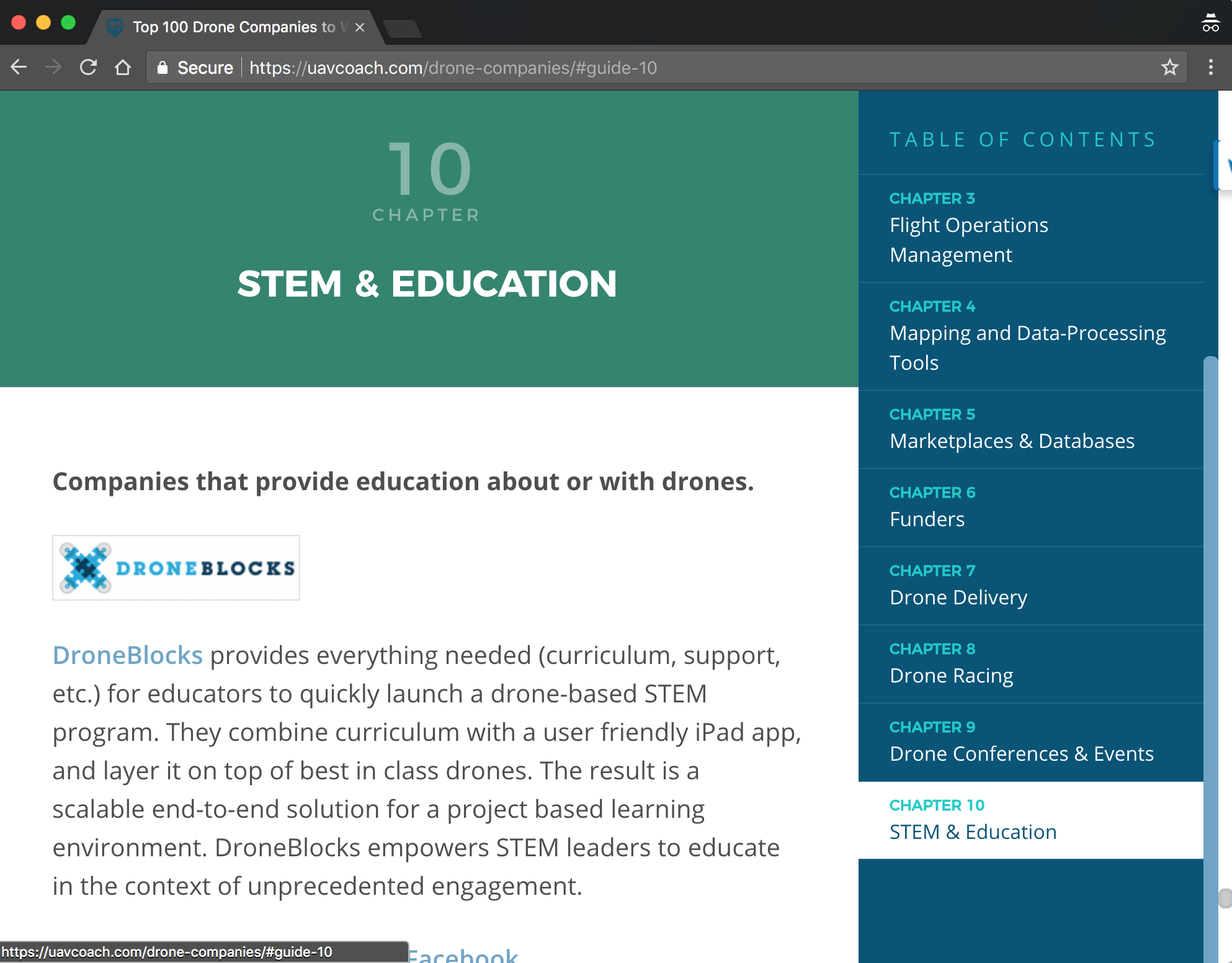Open Chapter 6 Funders section
The height and width of the screenshot is (963, 1232).
(x=1031, y=508)
